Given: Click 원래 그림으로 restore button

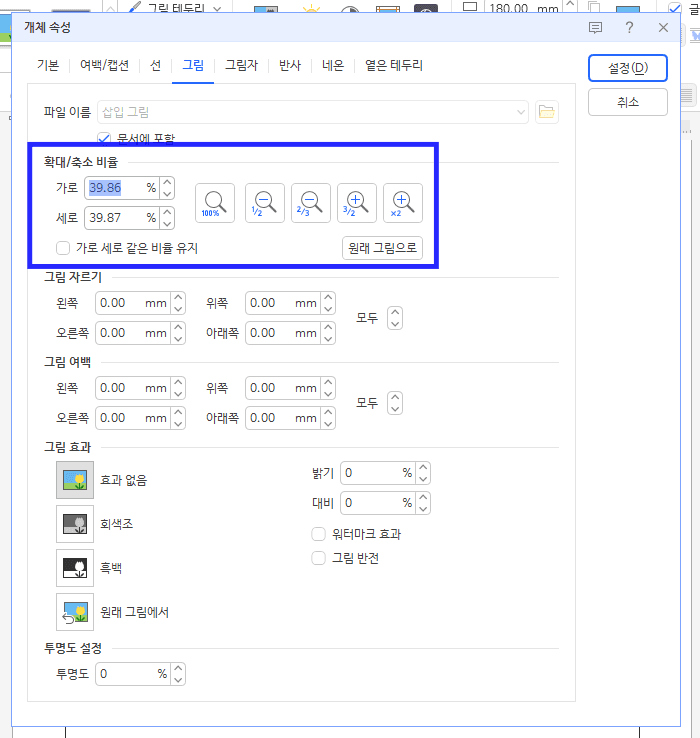Looking at the screenshot, I should pos(382,248).
